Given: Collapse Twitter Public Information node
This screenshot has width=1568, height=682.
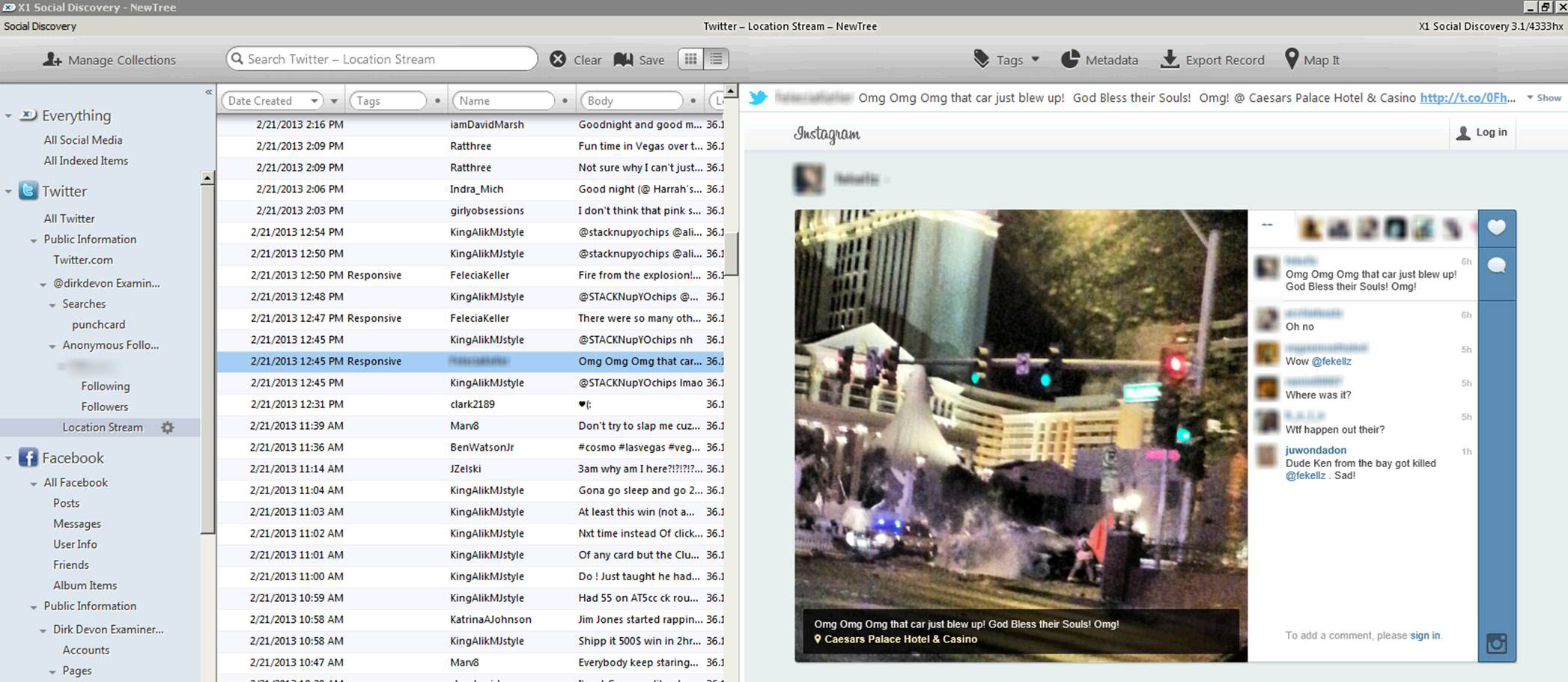Looking at the screenshot, I should click(34, 240).
